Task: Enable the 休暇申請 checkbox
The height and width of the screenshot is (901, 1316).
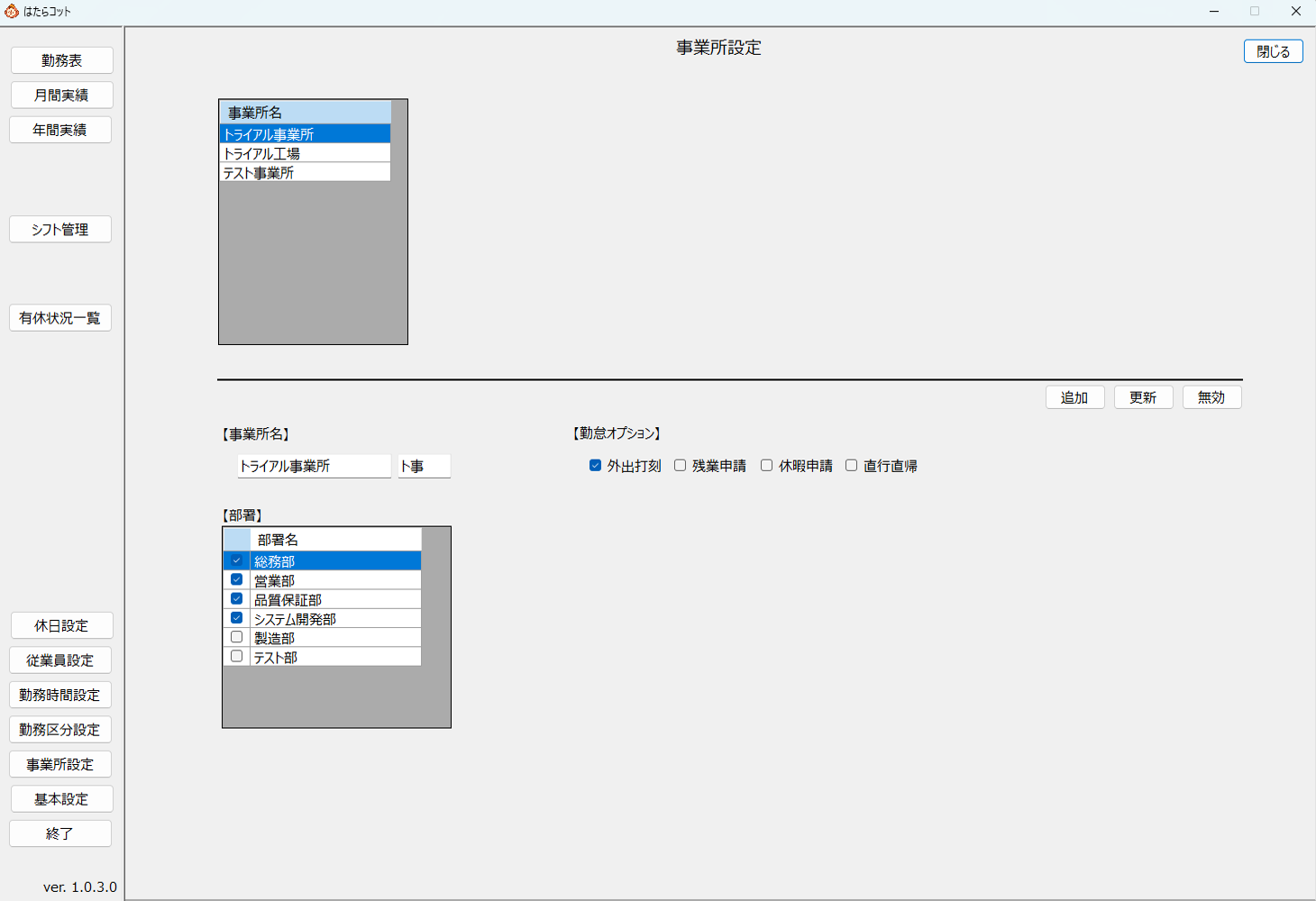Action: 767,466
